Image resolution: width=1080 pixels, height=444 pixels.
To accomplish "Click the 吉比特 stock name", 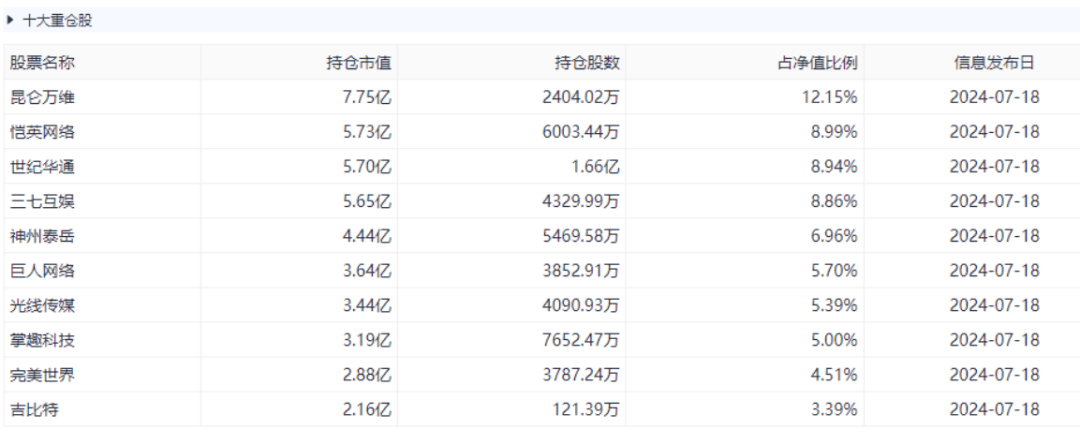I will 35,409.
